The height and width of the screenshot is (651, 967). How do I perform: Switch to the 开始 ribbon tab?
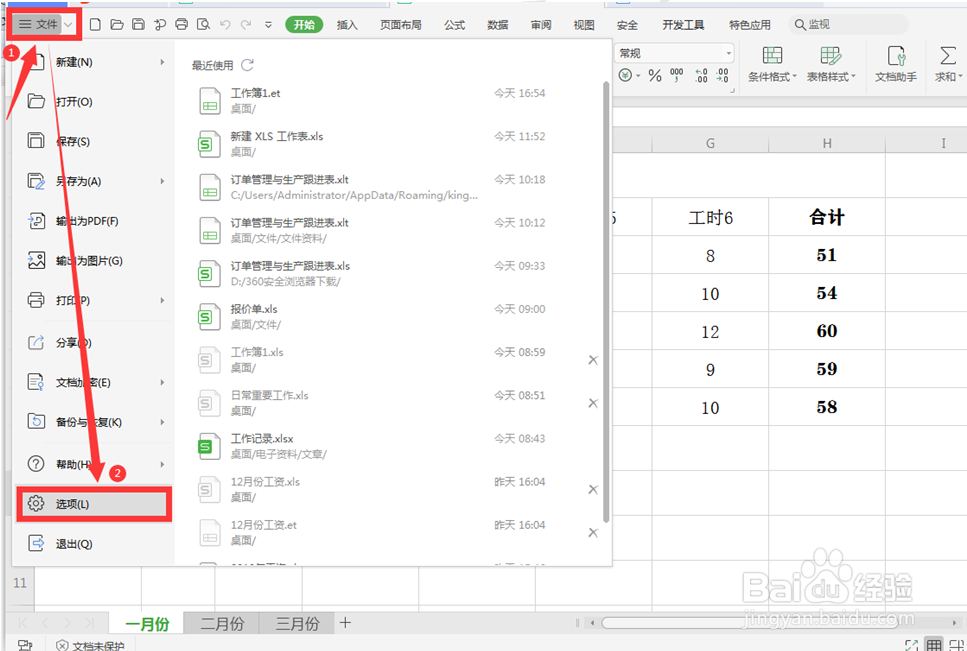tap(304, 25)
